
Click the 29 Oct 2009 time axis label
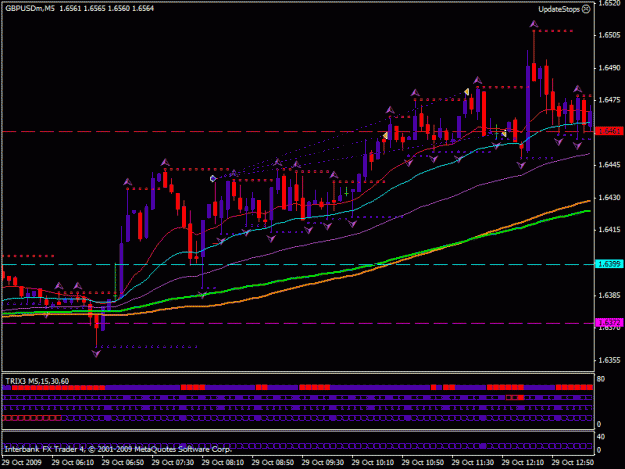click(22, 462)
